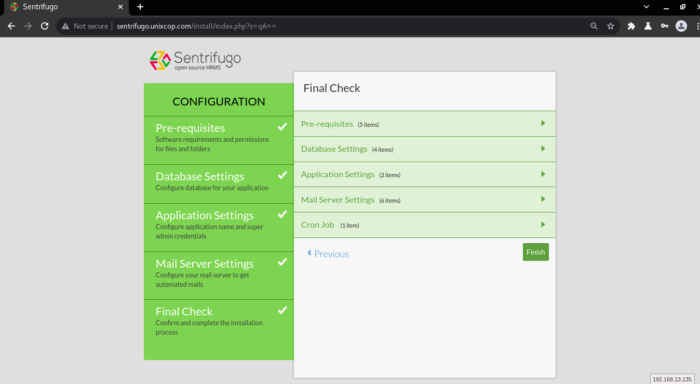
Task: Bookmark this page with the star icon
Action: [x=610, y=26]
